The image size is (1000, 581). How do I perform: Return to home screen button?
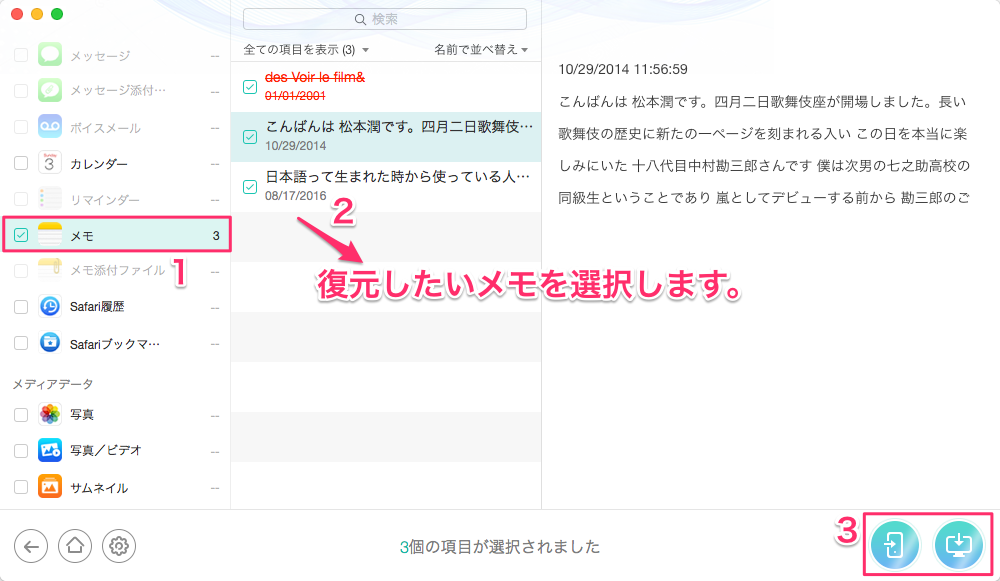tap(75, 546)
